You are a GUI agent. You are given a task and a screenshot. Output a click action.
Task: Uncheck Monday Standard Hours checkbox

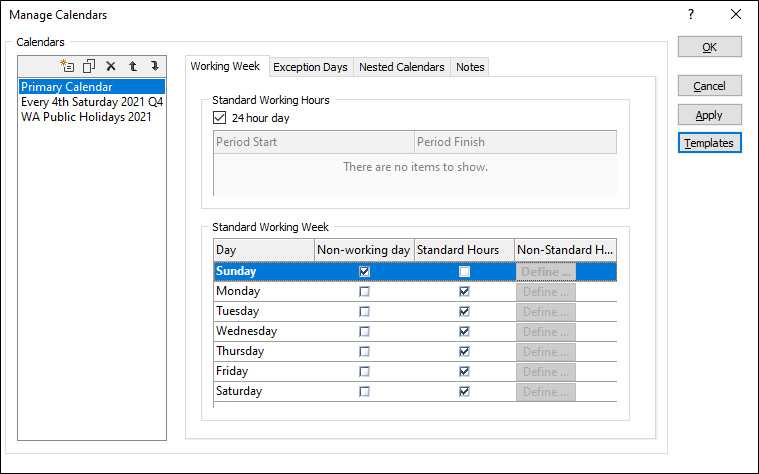pos(464,291)
